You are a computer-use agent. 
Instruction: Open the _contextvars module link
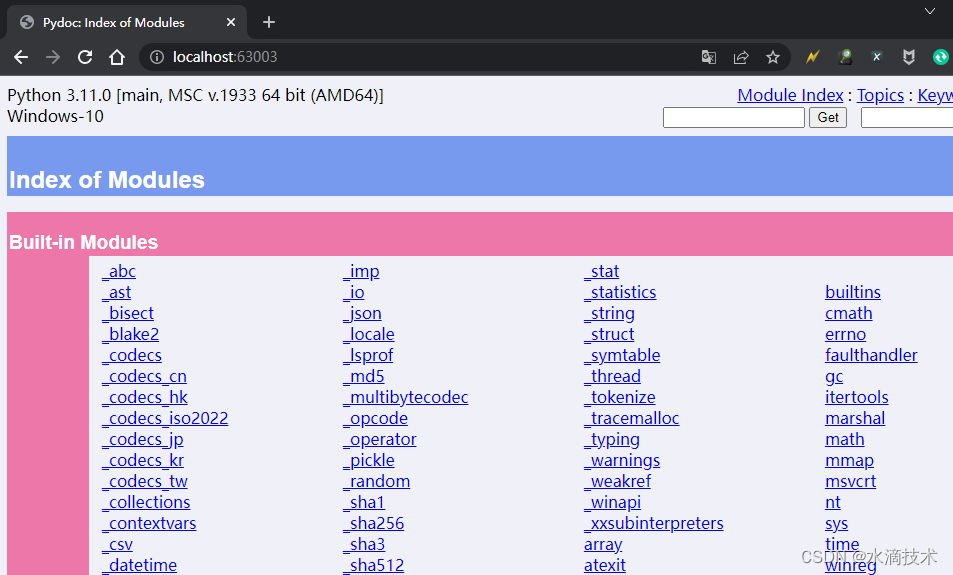pyautogui.click(x=149, y=523)
